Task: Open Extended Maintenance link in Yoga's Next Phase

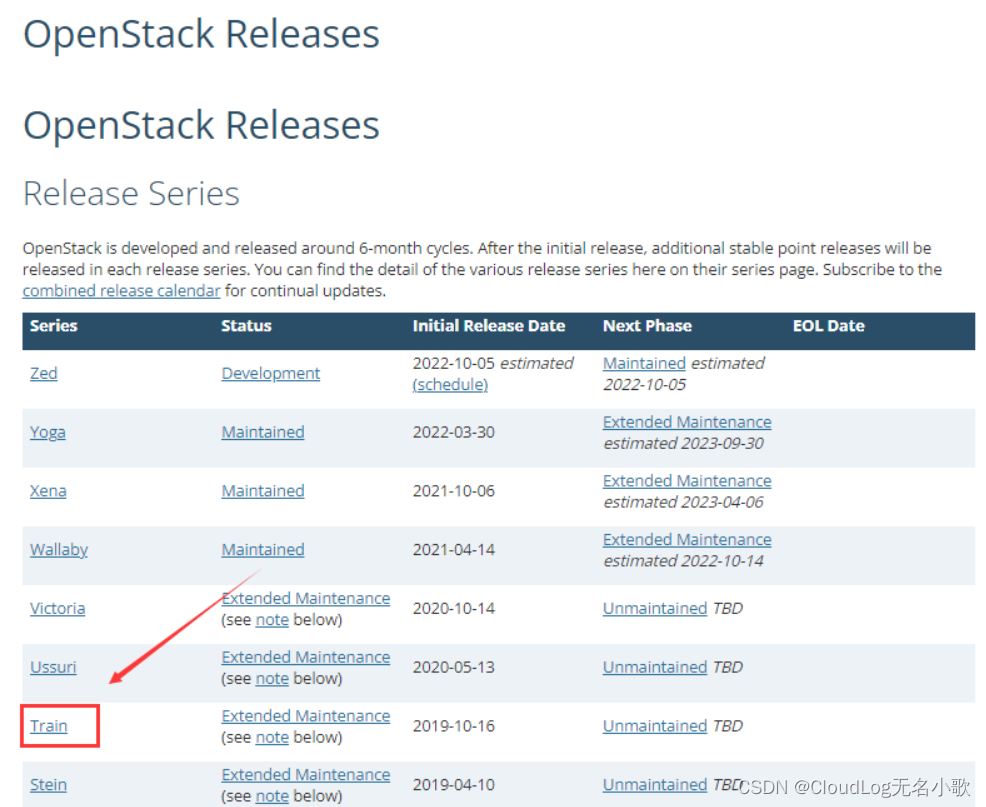Action: 686,421
